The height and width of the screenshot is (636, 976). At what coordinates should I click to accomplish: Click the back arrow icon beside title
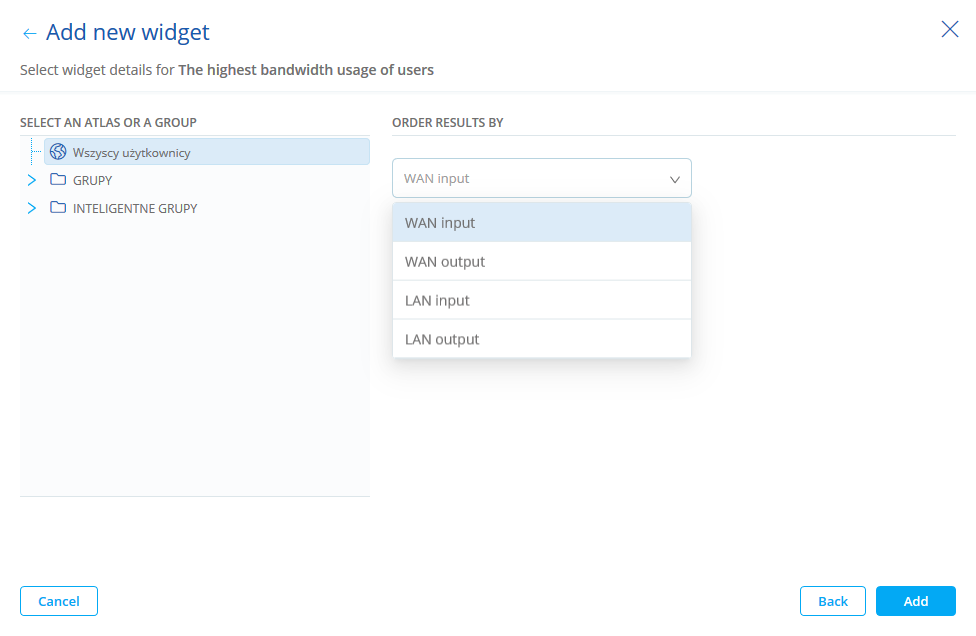pos(29,33)
